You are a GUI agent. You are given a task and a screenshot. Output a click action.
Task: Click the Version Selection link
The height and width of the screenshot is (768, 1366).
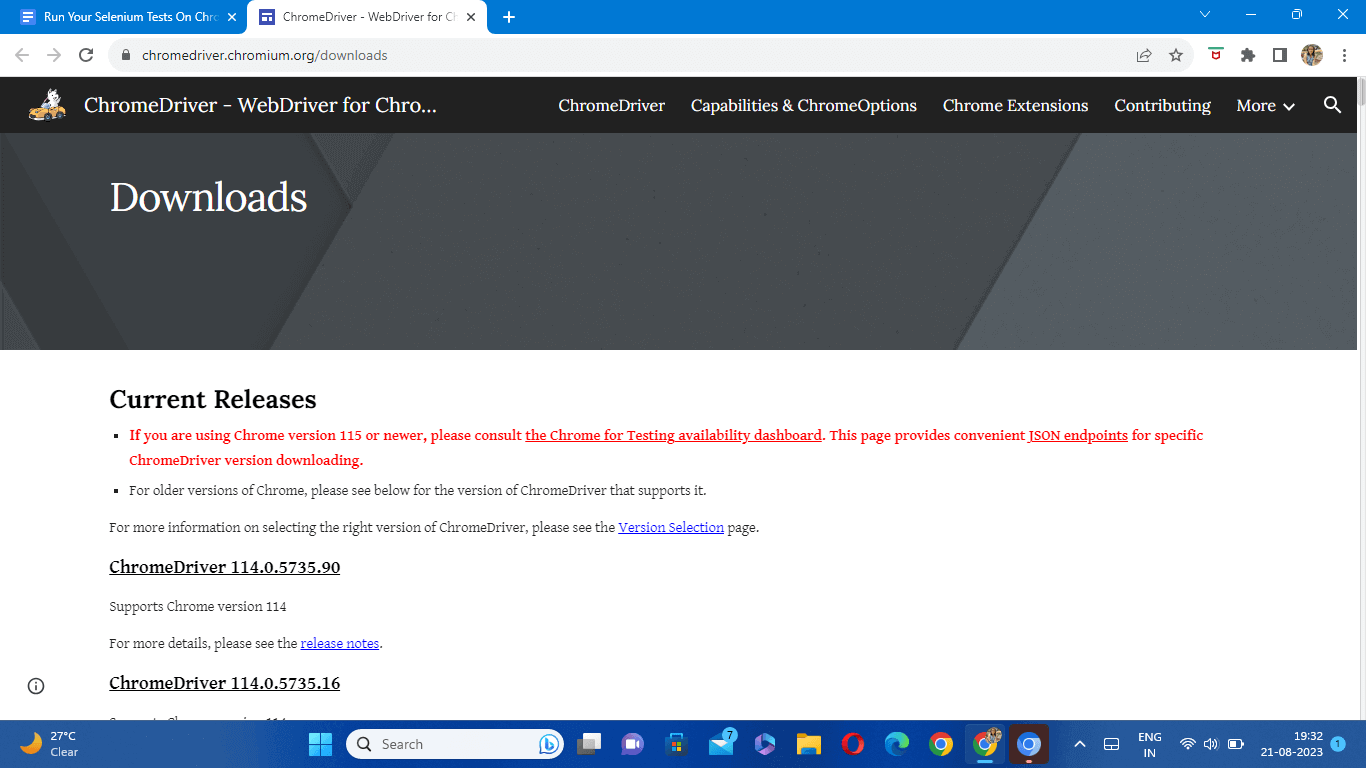point(670,527)
